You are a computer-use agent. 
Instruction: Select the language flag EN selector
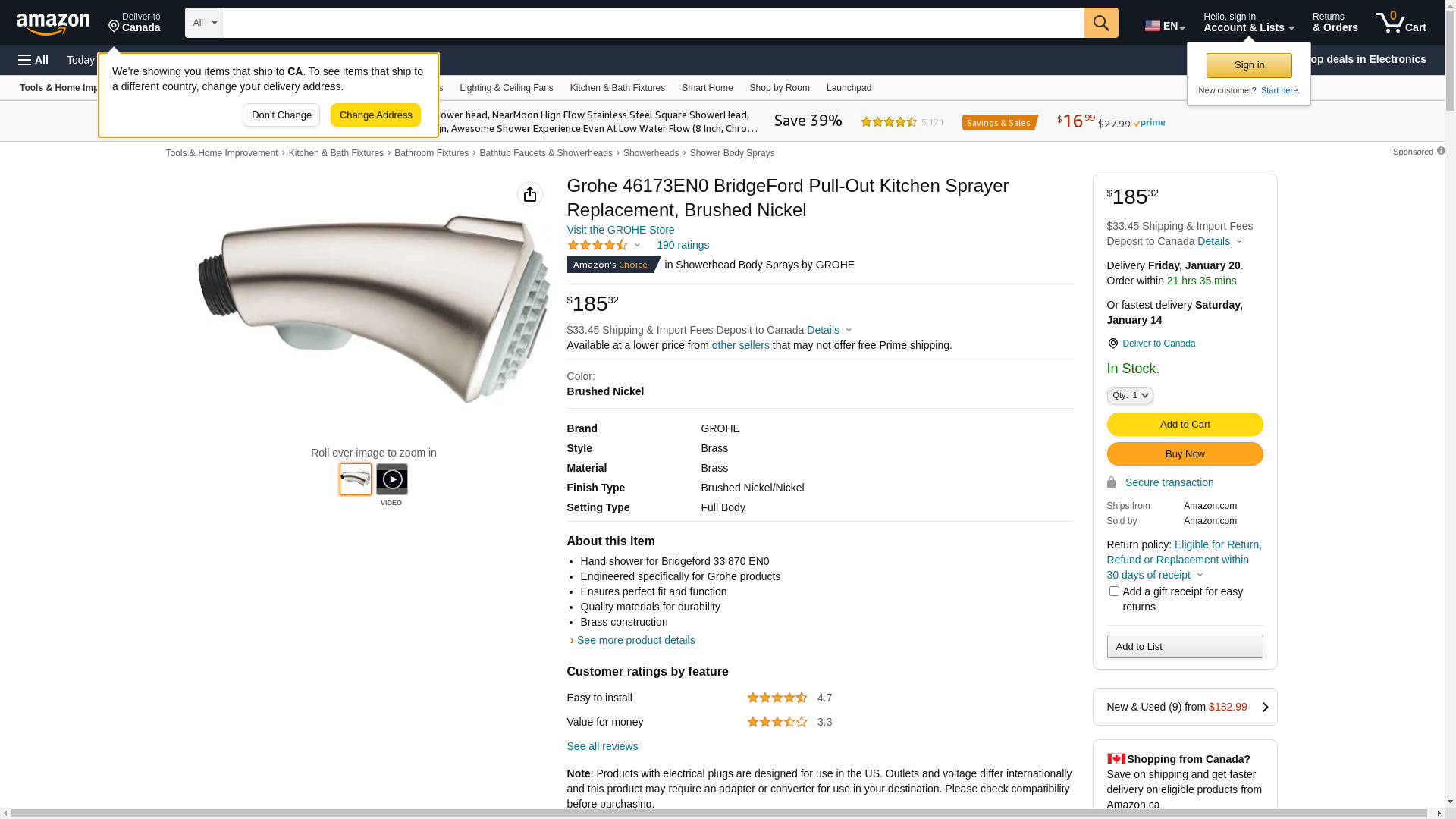tap(1165, 26)
